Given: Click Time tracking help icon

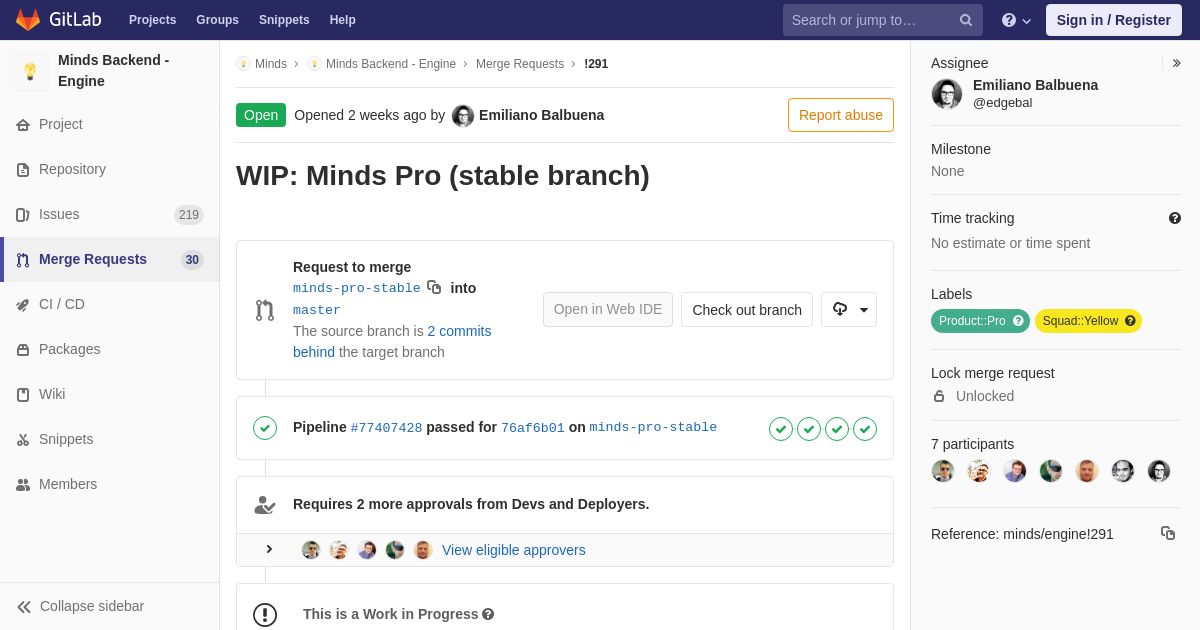Looking at the screenshot, I should 1175,218.
